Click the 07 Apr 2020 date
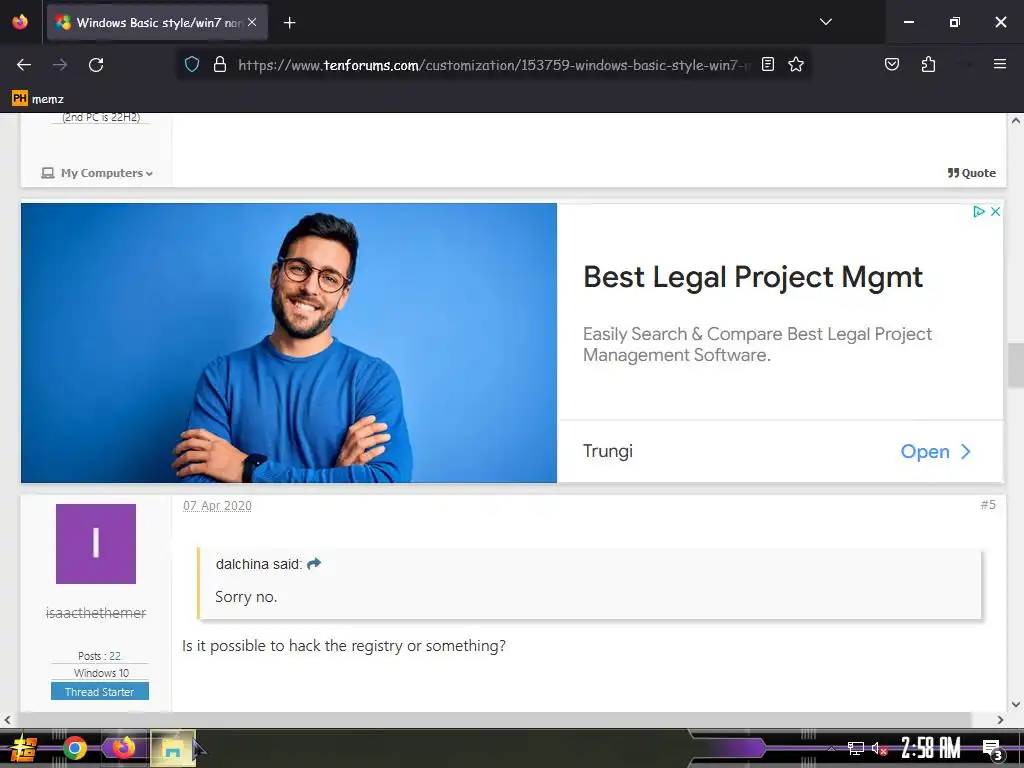1024x768 pixels. coord(217,505)
